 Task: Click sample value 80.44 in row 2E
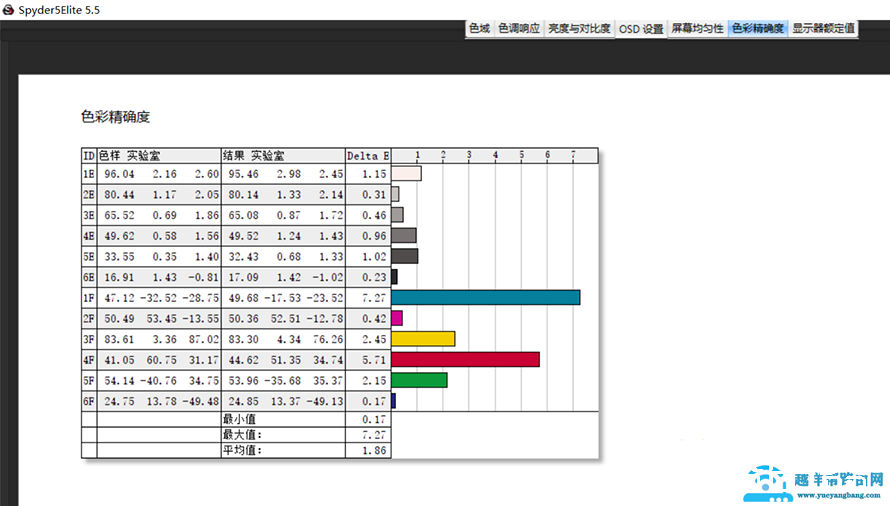click(x=119, y=194)
